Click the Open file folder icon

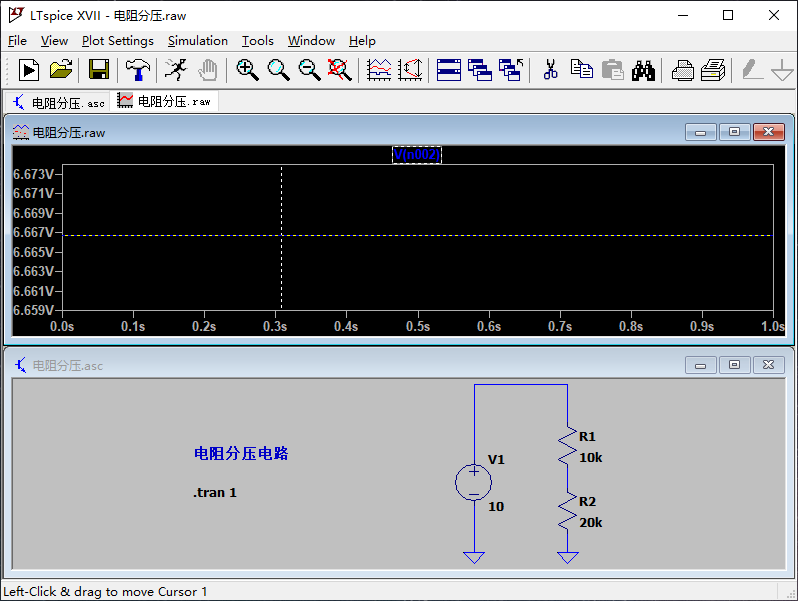click(61, 70)
